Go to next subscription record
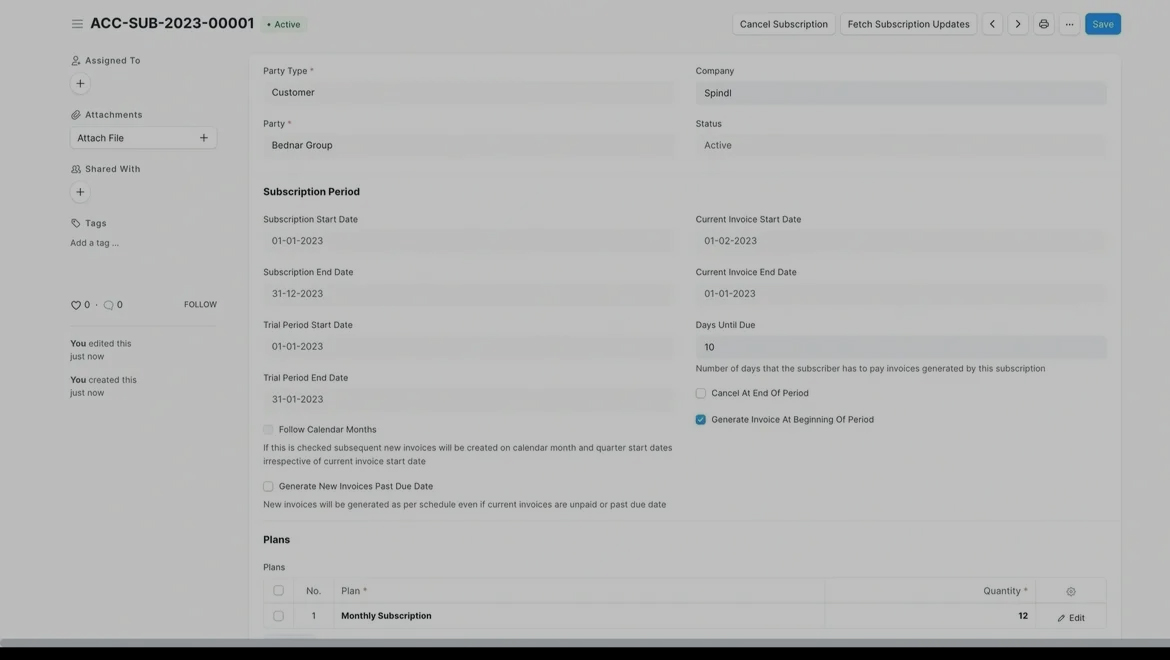 (1018, 24)
